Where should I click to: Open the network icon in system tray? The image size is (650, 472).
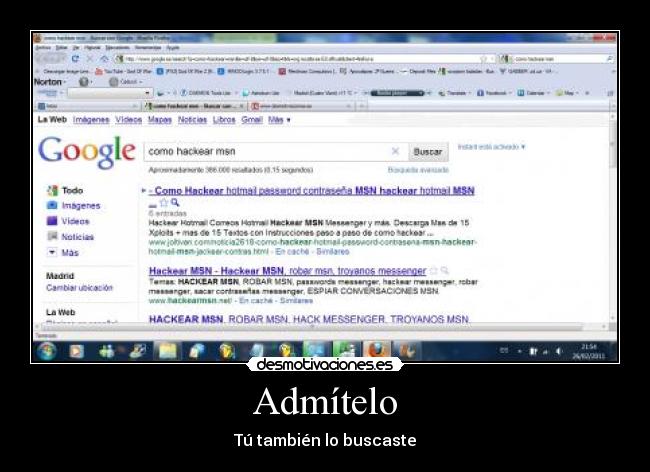coord(546,351)
